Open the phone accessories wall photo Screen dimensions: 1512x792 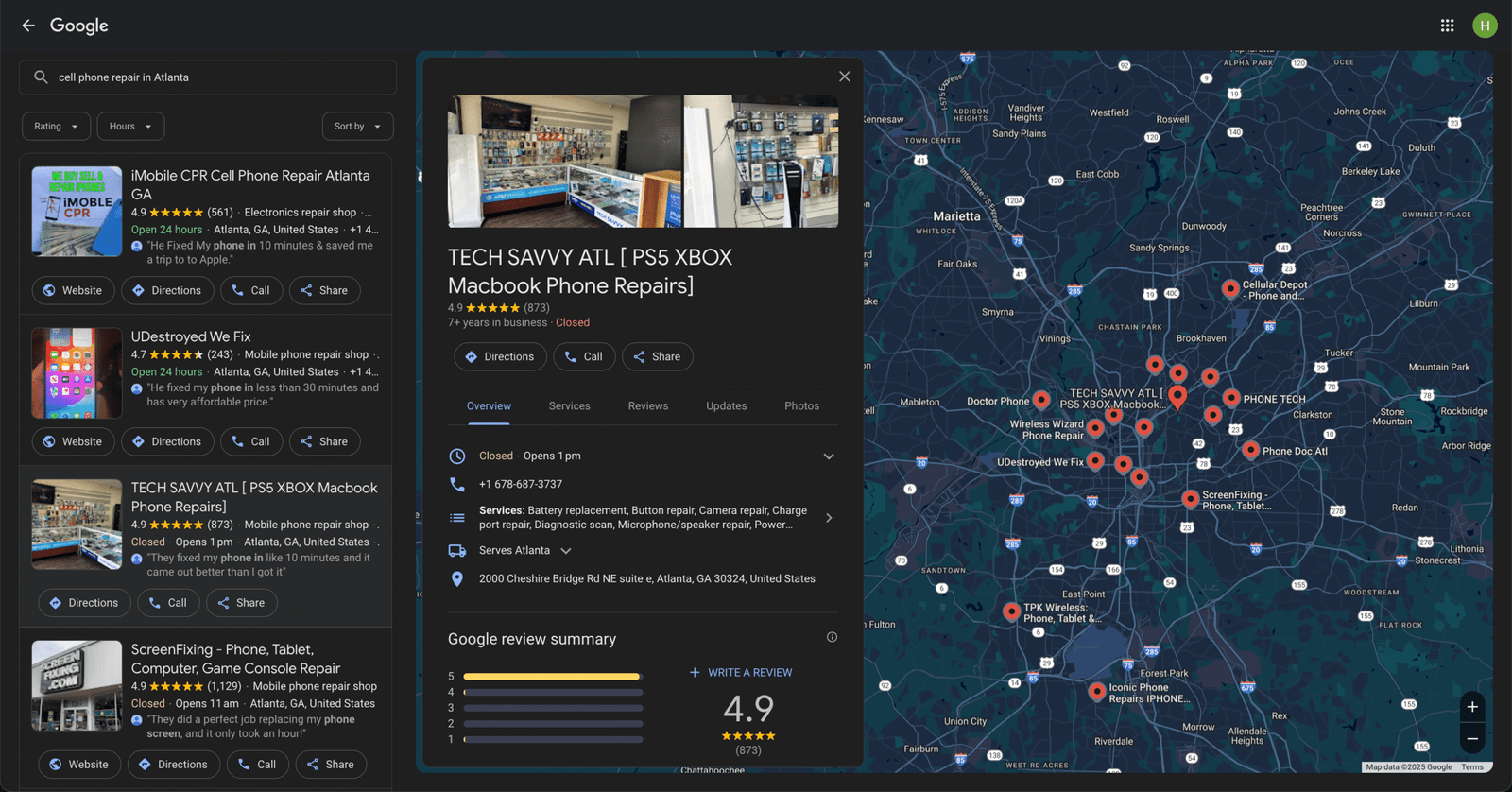click(x=761, y=162)
